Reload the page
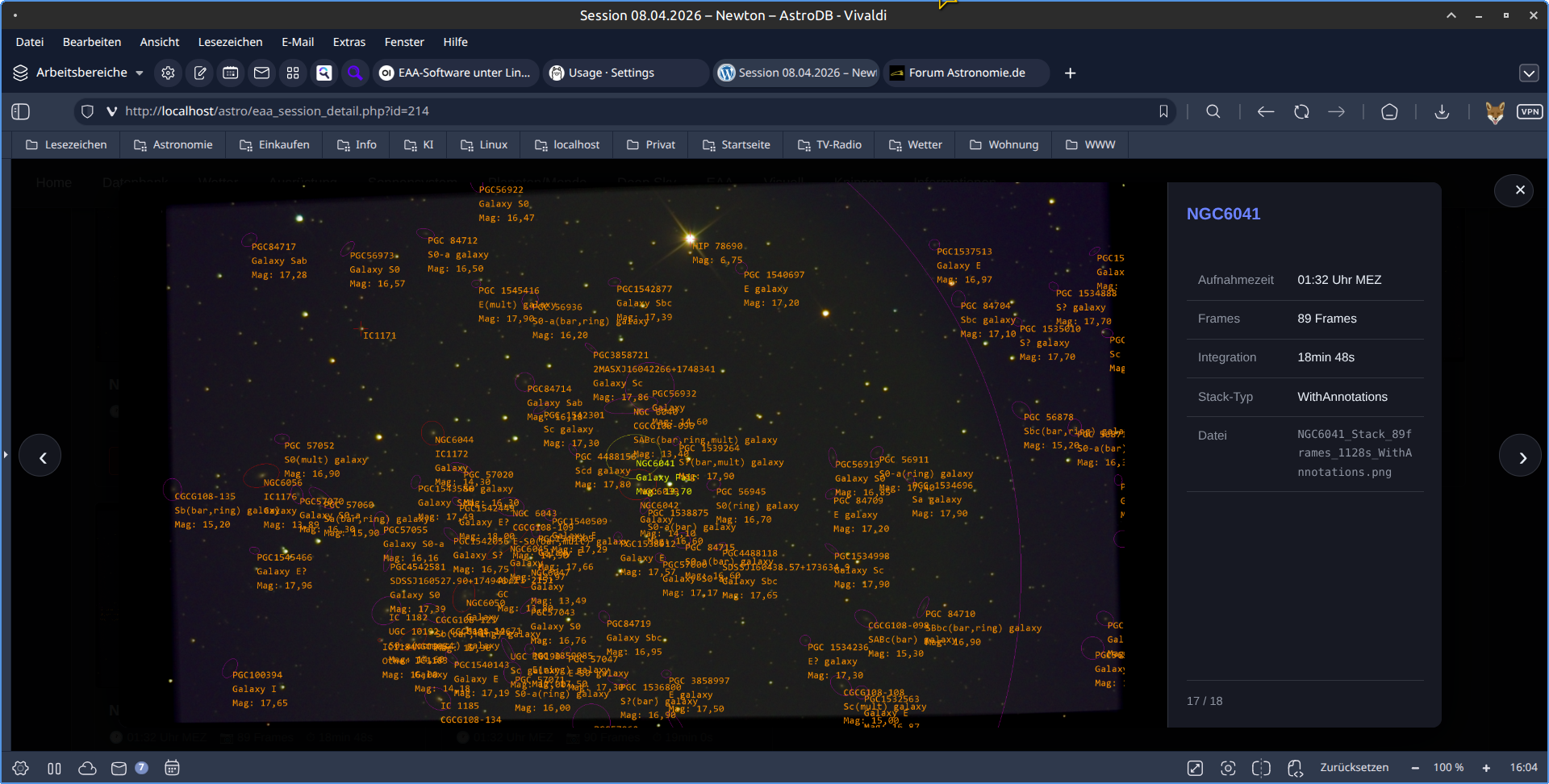Screen dimensions: 1549x784 [1301, 111]
